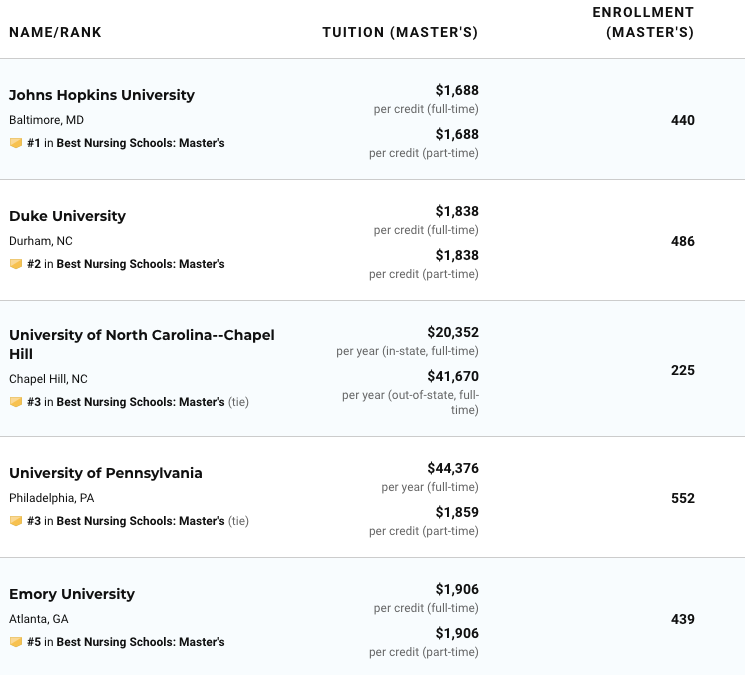
Task: Click Johns Hopkins Best Nursing Schools: Master's ranking
Action: [x=140, y=143]
